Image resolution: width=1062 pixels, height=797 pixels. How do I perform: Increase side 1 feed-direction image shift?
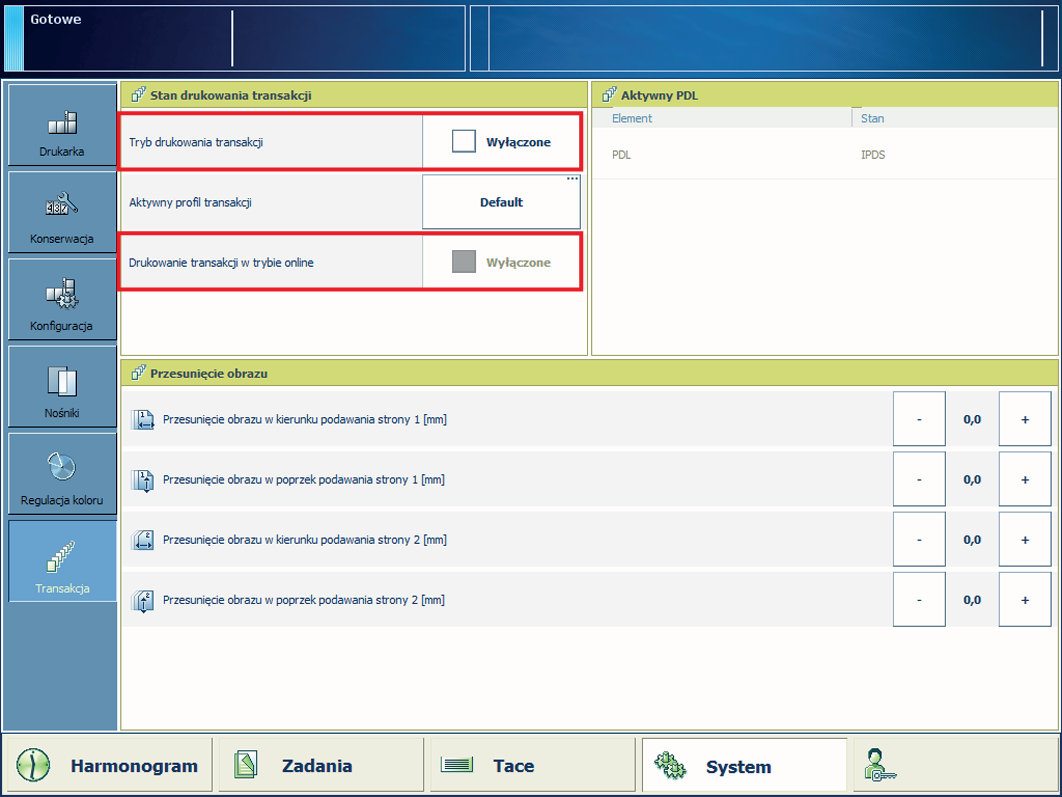(x=1024, y=419)
